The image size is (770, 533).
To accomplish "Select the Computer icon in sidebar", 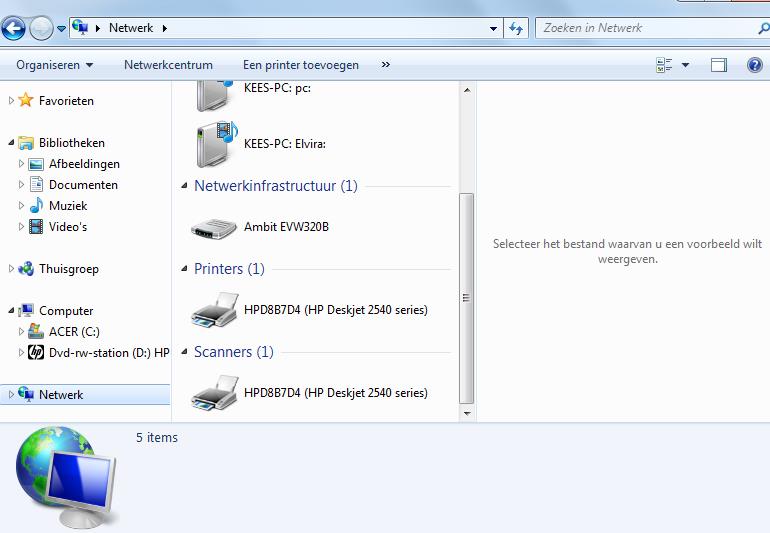I will [26, 310].
